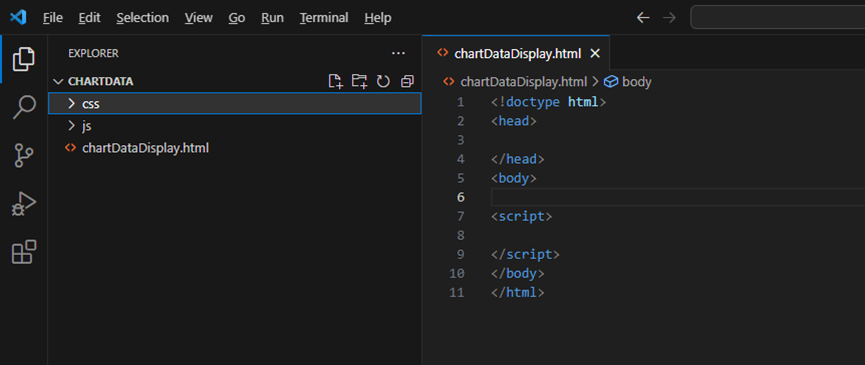Expand the js folder
865x365 pixels.
[234, 126]
